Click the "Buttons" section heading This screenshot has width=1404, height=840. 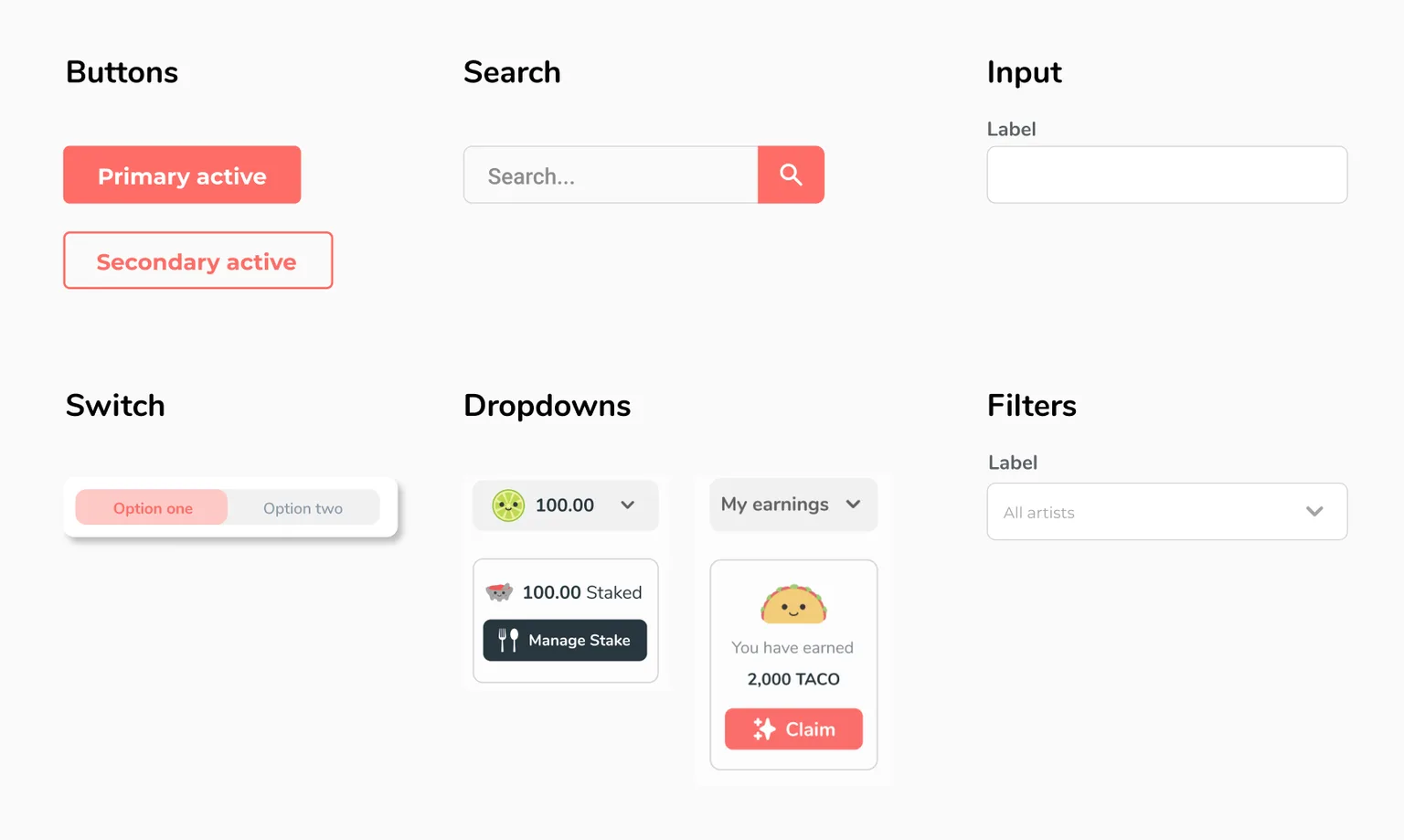click(122, 72)
